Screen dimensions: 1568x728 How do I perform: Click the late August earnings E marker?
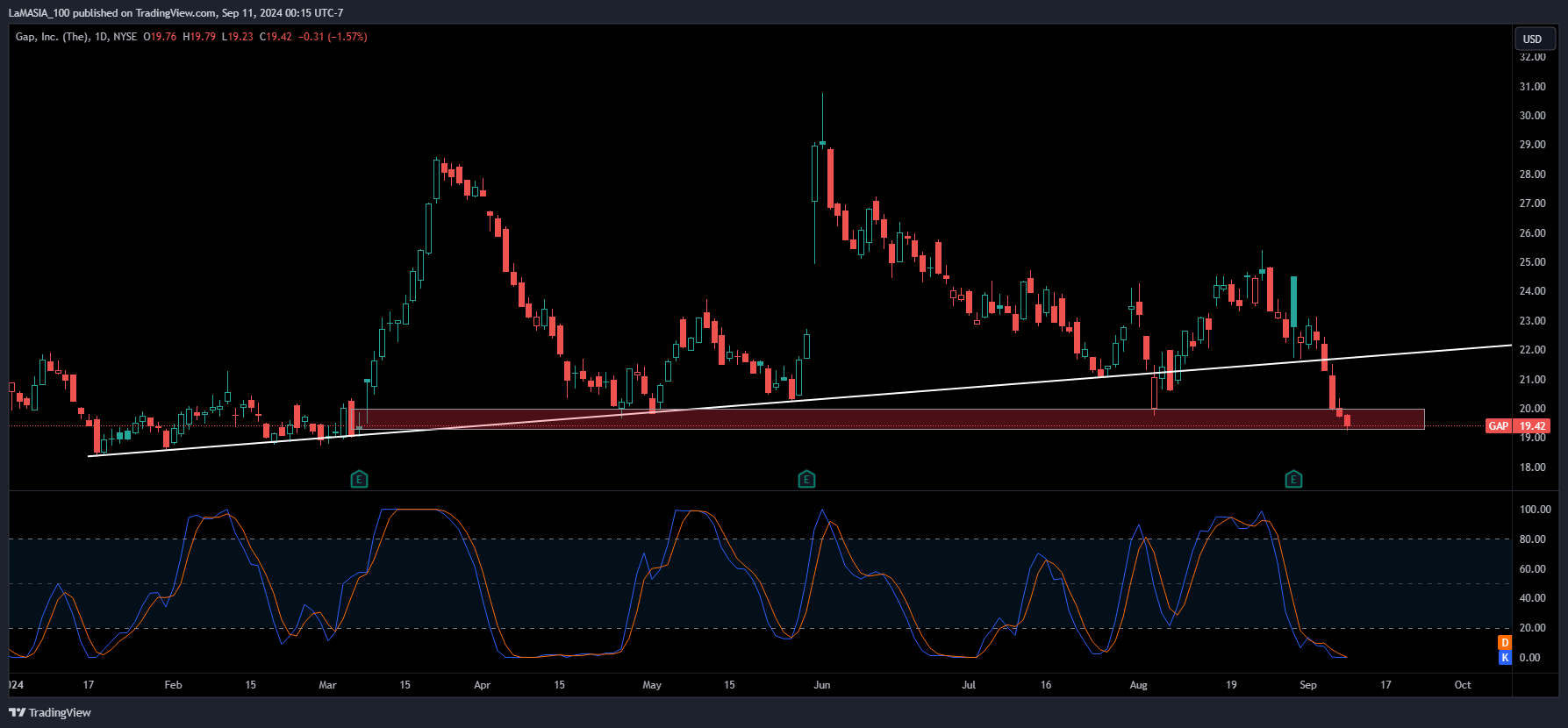pos(1293,479)
